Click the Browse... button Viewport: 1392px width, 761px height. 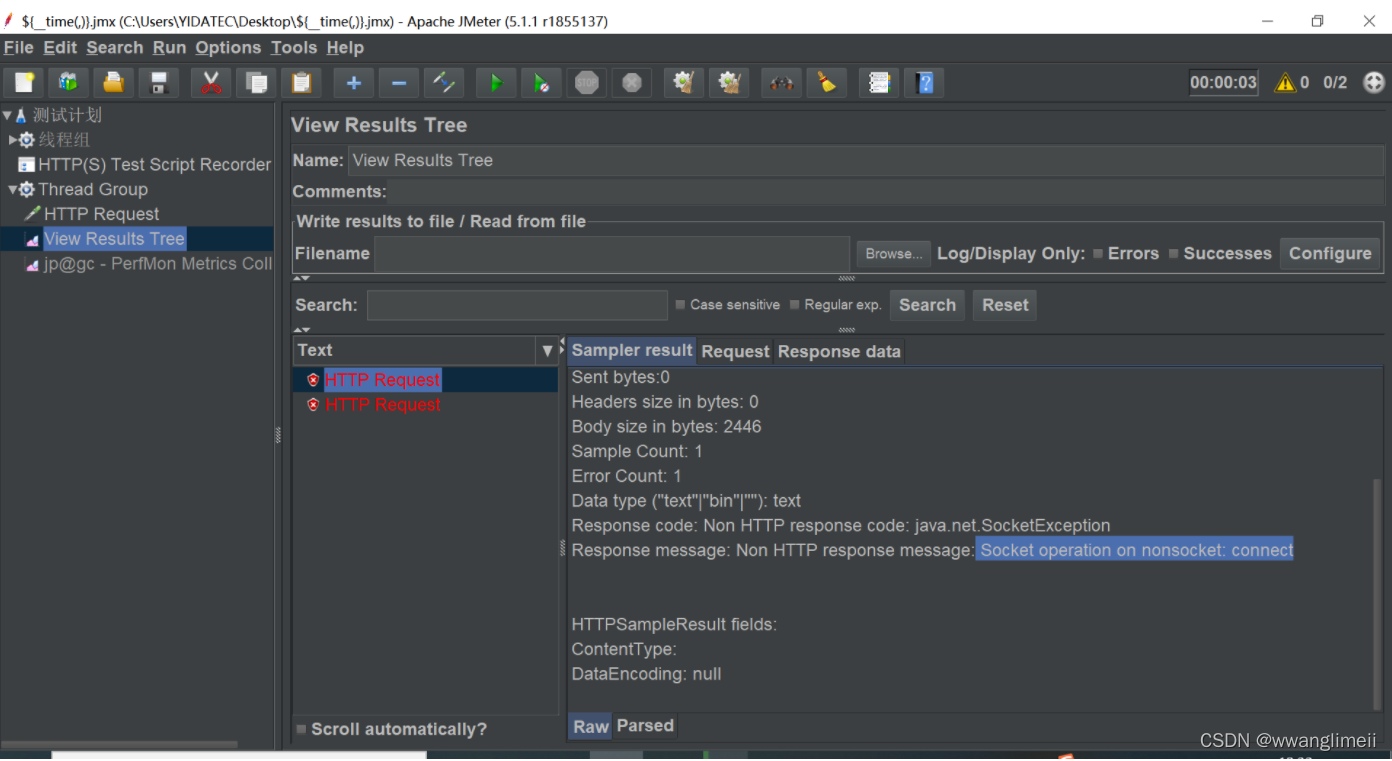pos(893,254)
